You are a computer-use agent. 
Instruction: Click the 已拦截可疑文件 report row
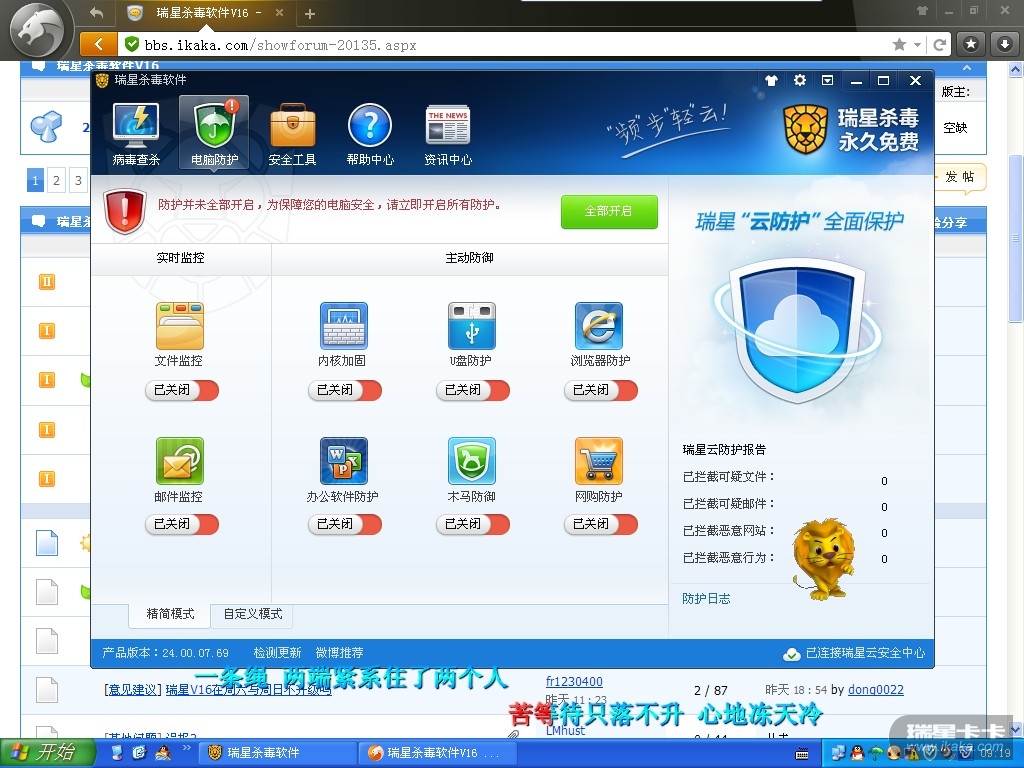coord(786,478)
